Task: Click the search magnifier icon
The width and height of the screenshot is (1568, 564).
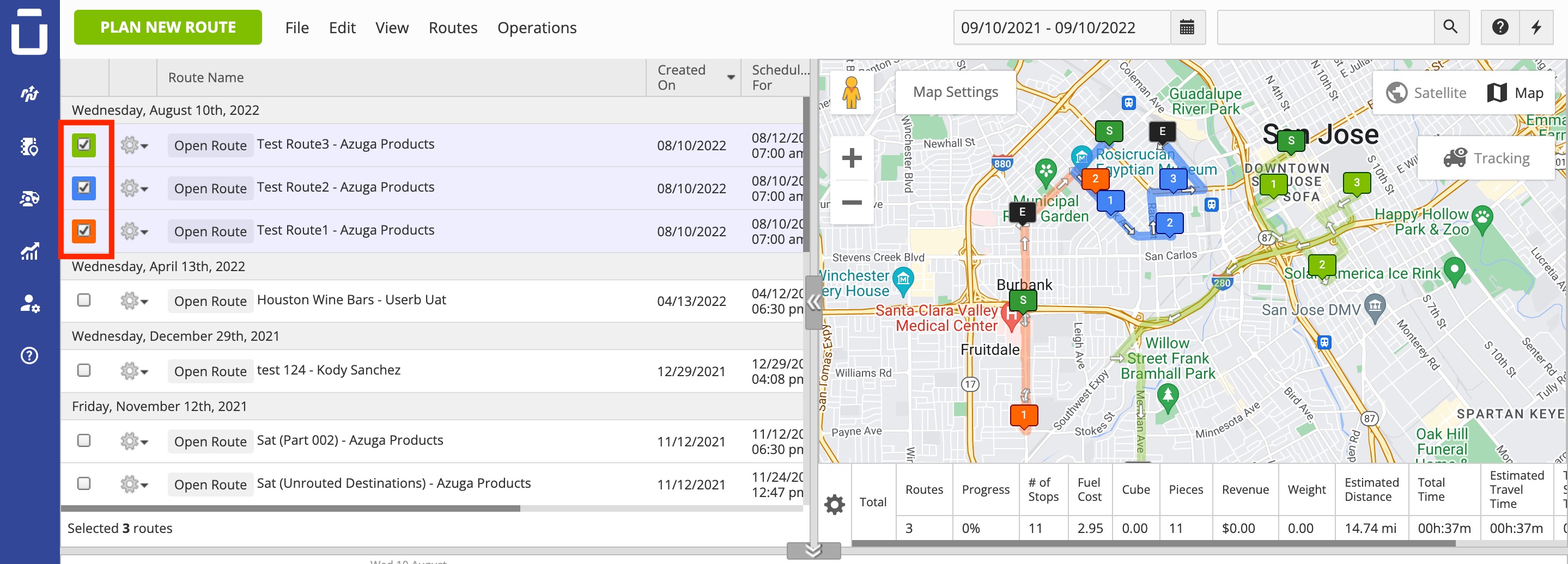Action: coord(1450,27)
